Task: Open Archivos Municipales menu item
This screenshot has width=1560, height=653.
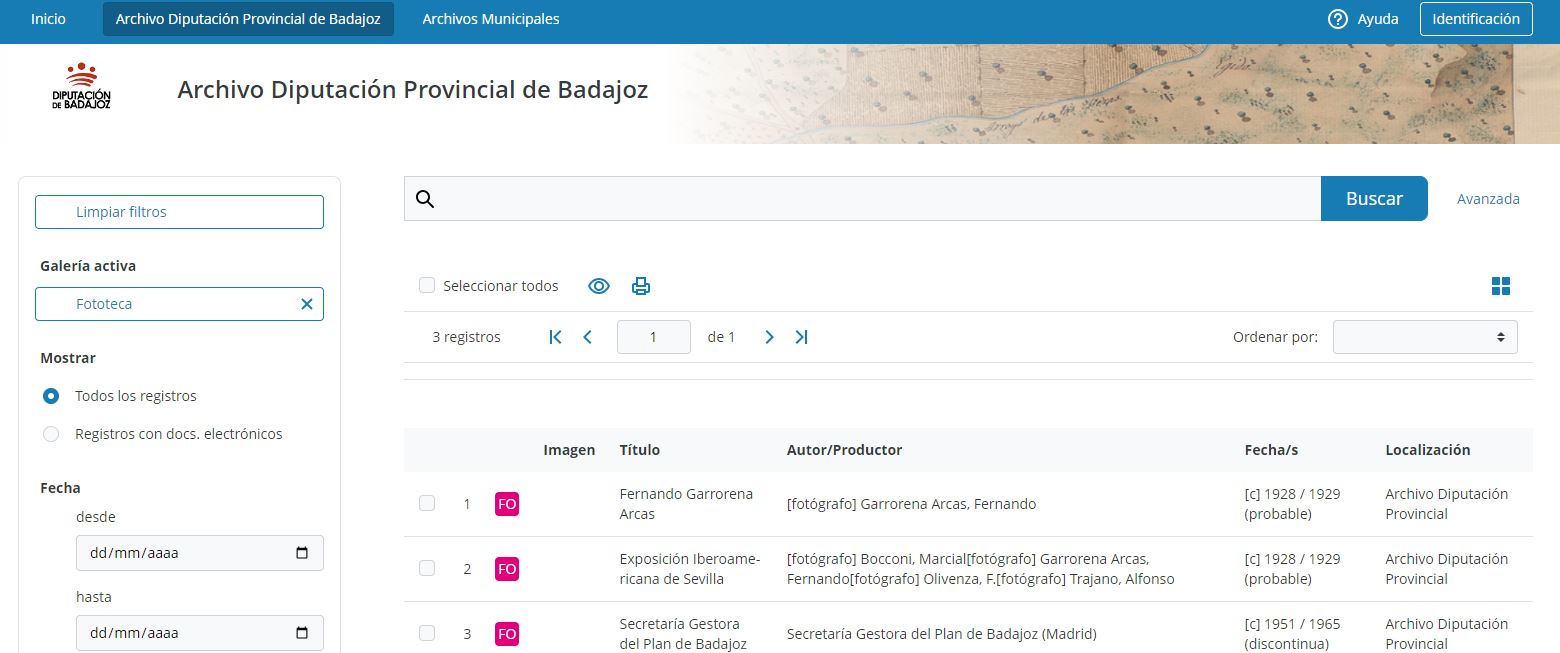Action: tap(491, 19)
